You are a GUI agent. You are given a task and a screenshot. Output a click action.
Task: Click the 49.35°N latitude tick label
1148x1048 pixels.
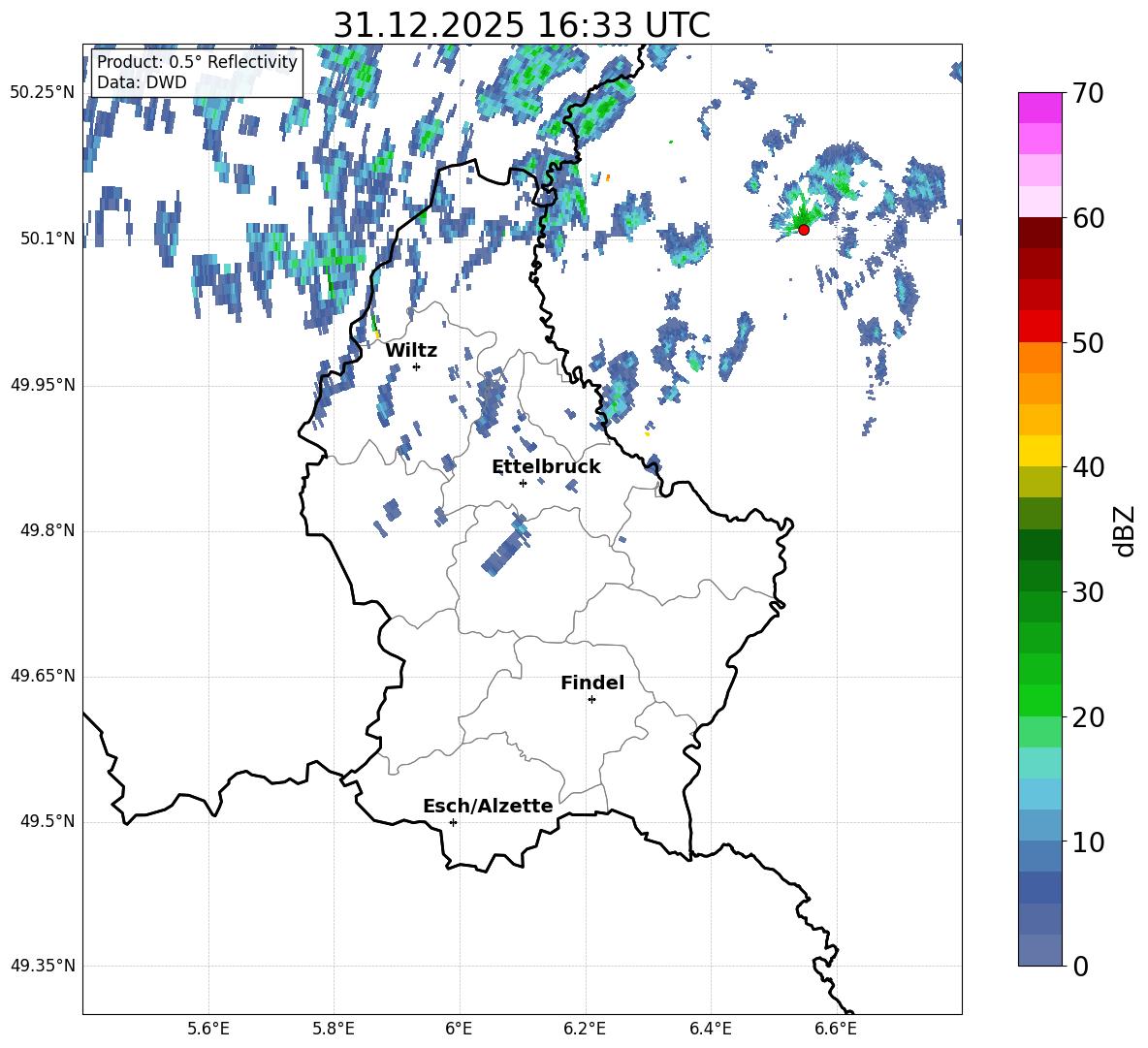click(43, 966)
